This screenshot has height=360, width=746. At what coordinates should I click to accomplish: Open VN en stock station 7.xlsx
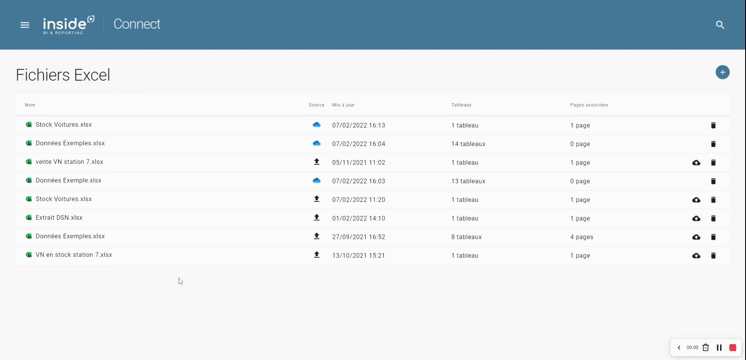74,254
